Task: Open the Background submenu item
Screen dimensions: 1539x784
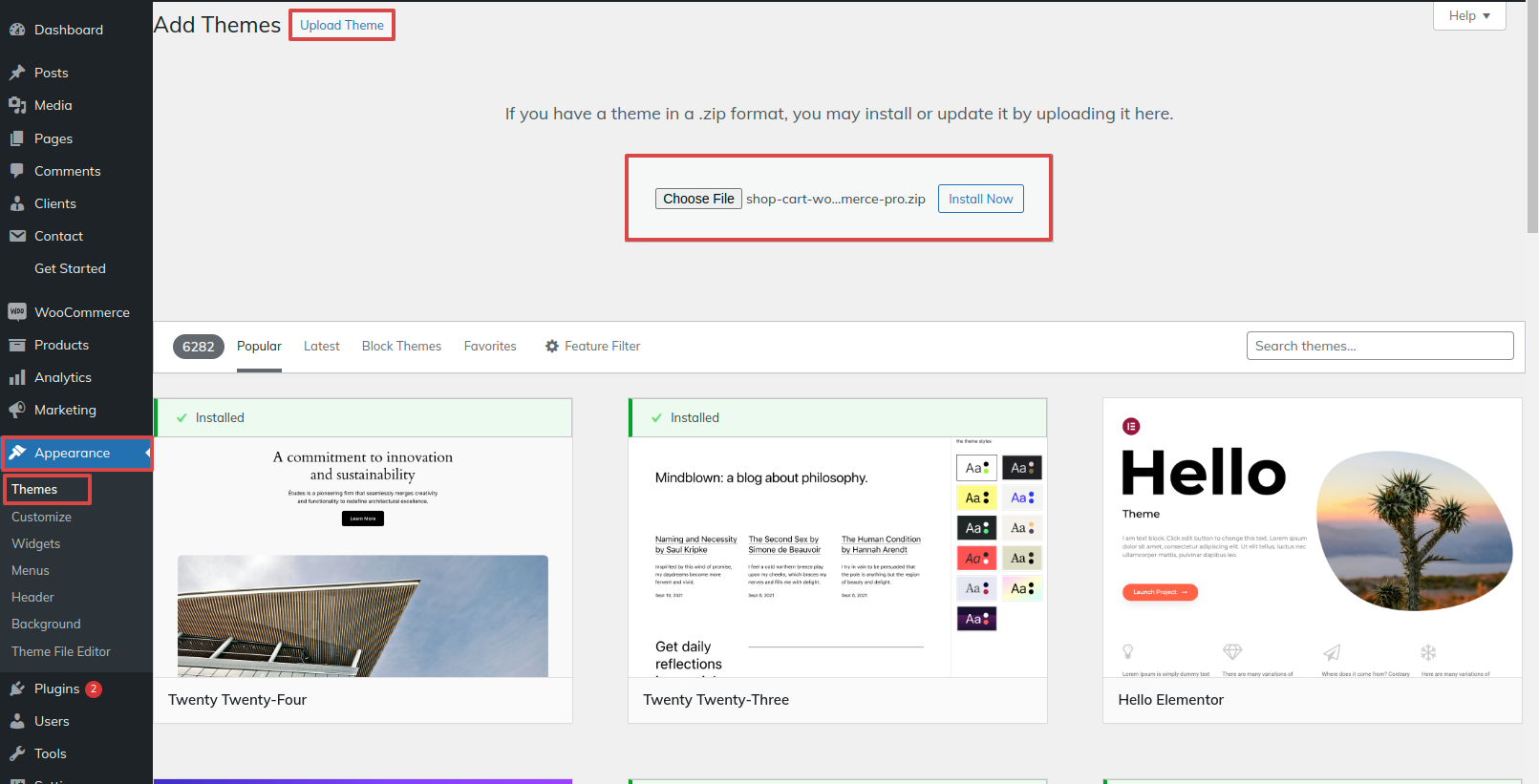Action: pos(46,624)
